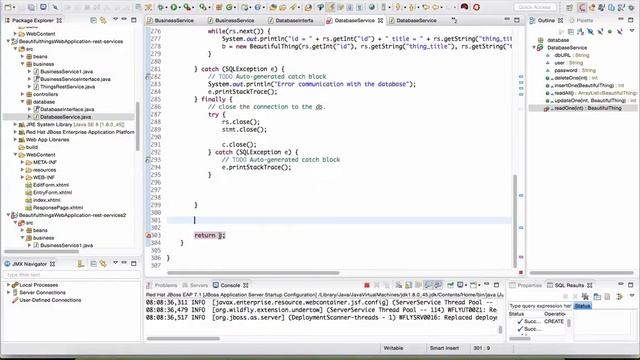Switch to DatabaseInterfa editor tab

[x=294, y=20]
